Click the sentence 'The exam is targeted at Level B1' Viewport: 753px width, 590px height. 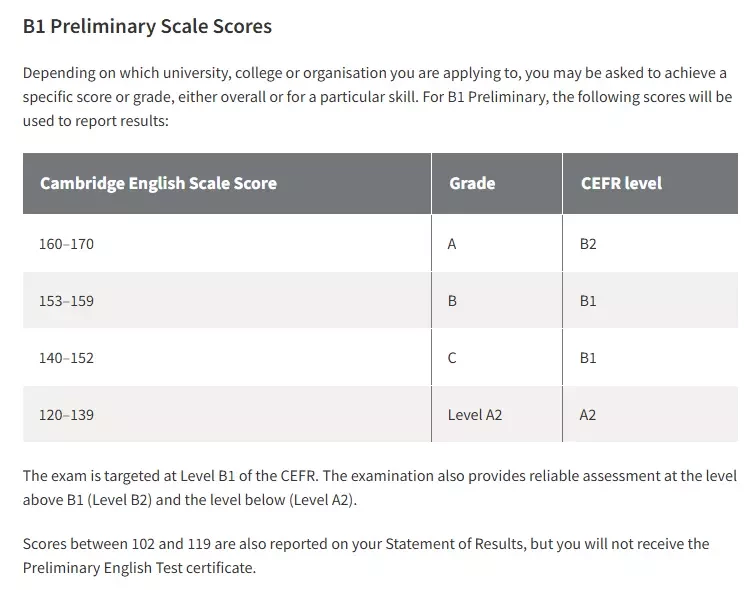[170, 476]
